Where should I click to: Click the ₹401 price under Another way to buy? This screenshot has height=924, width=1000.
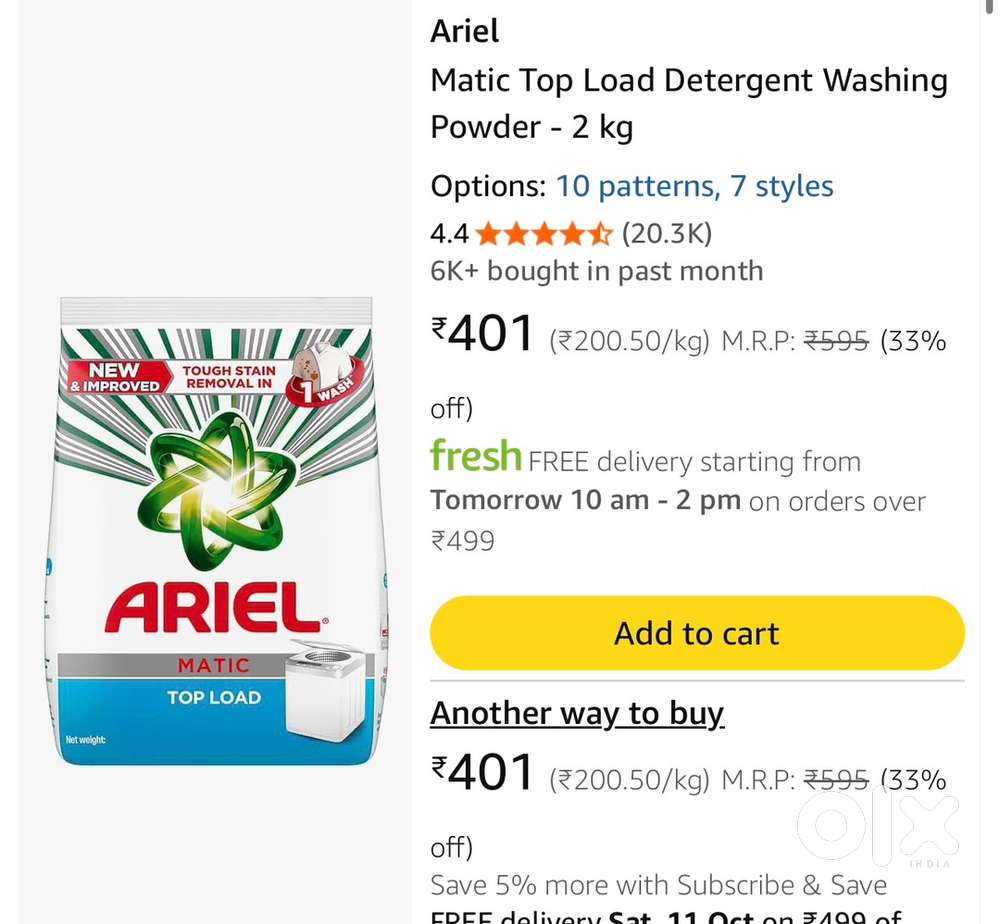pos(484,773)
